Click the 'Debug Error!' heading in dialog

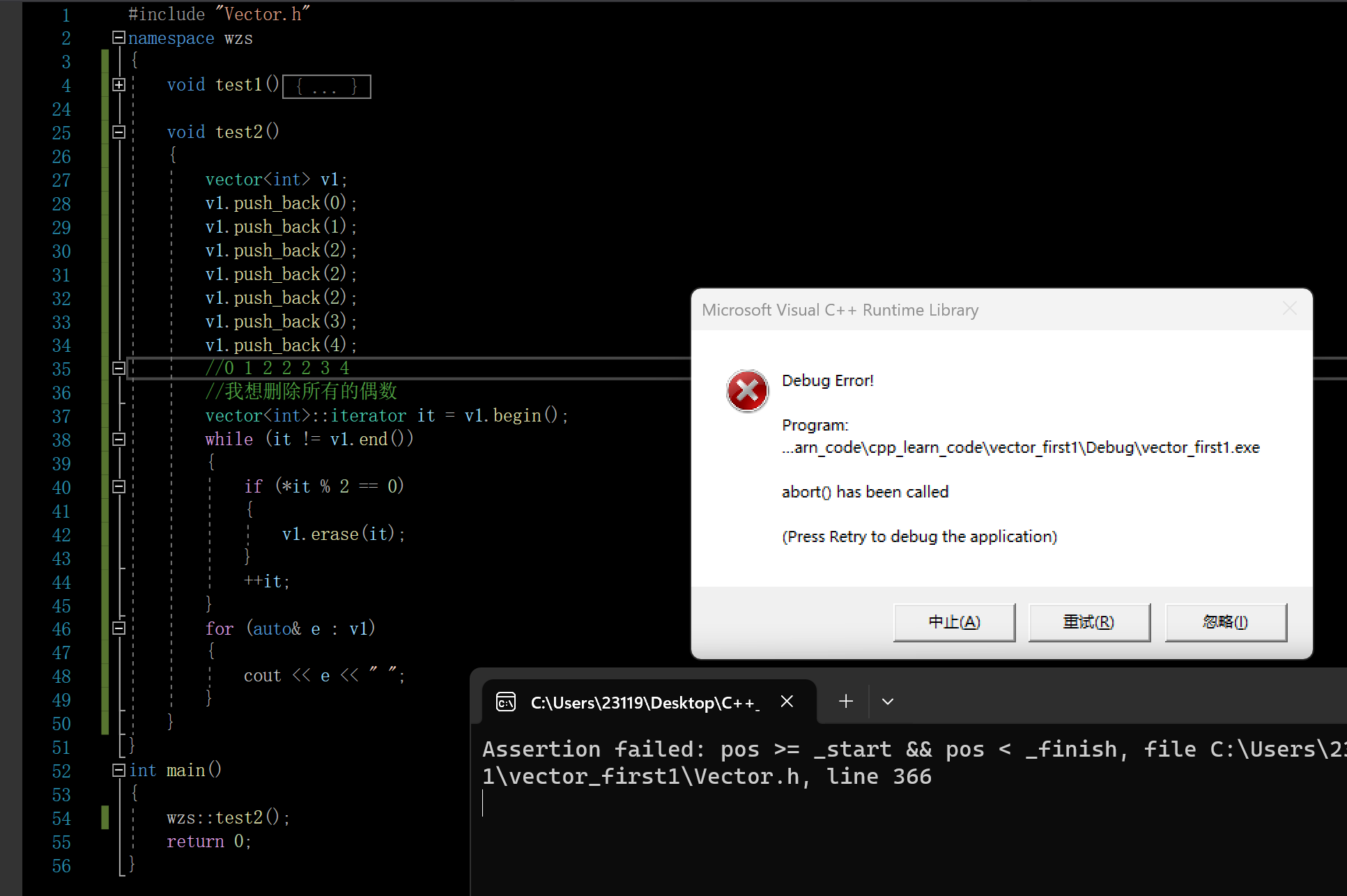(828, 380)
